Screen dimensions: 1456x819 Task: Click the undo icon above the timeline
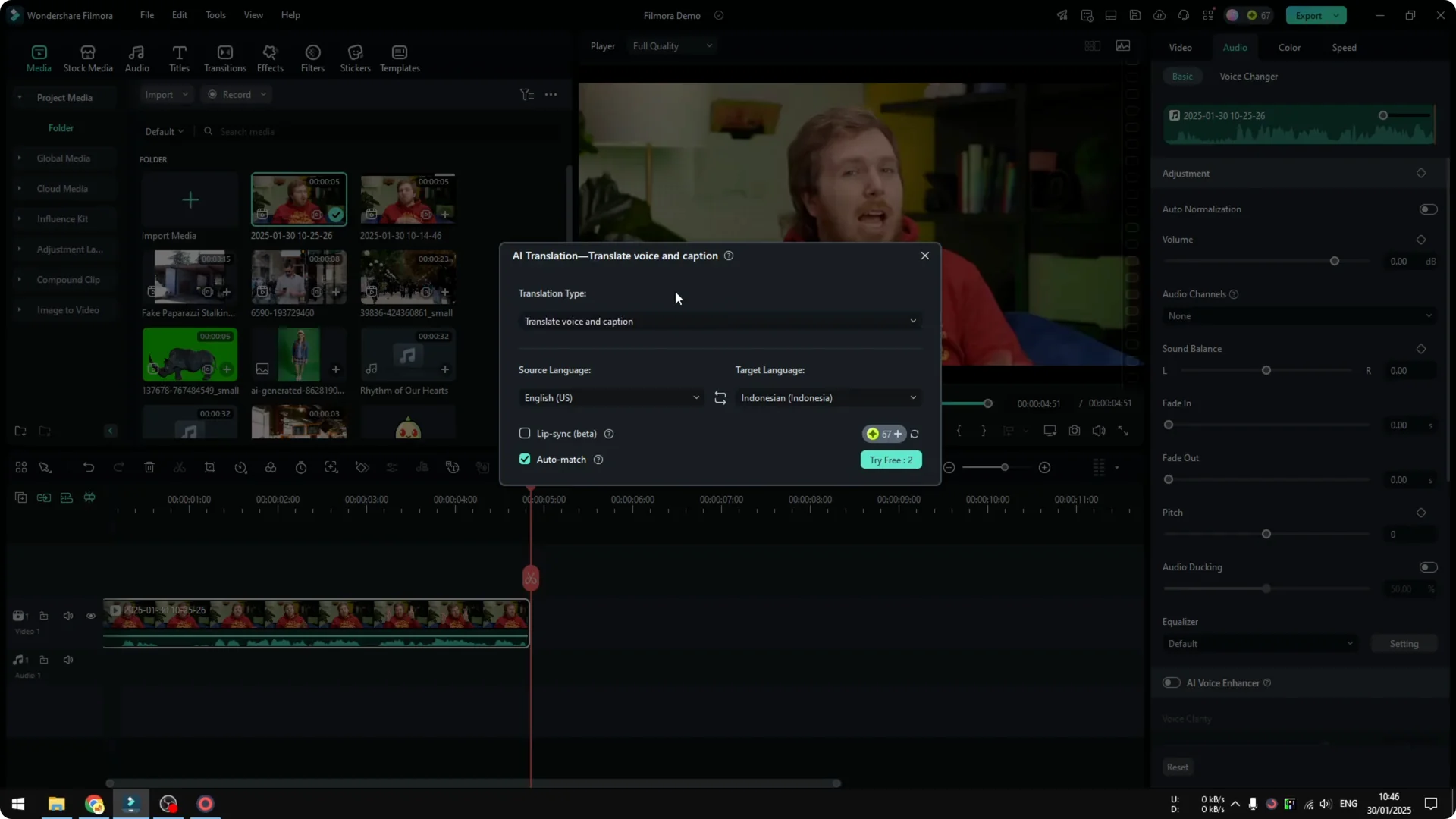[x=89, y=467]
